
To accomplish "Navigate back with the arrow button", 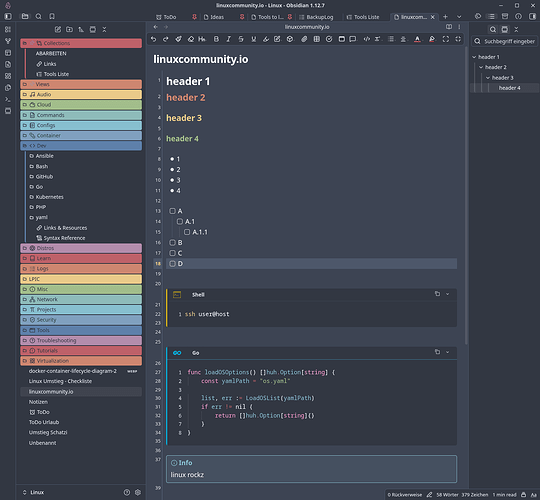I will pyautogui.click(x=156, y=27).
